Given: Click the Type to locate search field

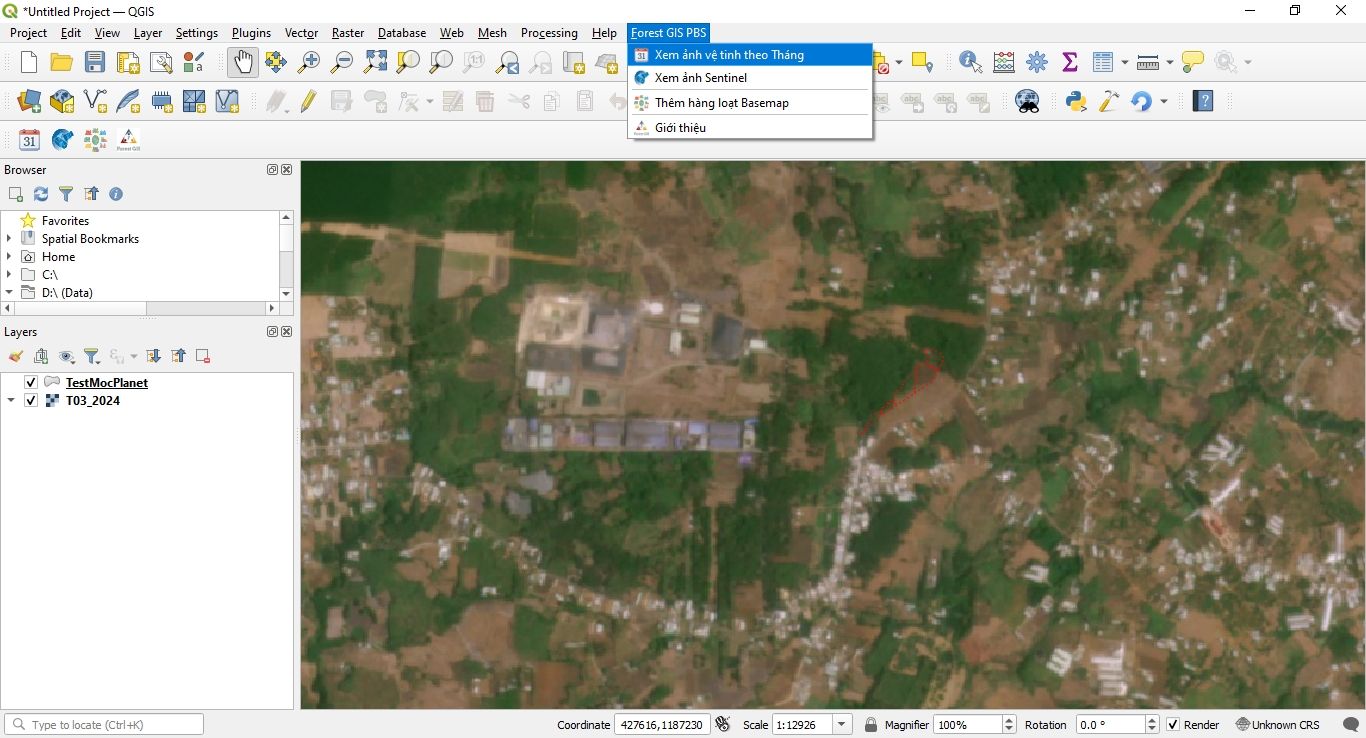Looking at the screenshot, I should pos(110,725).
